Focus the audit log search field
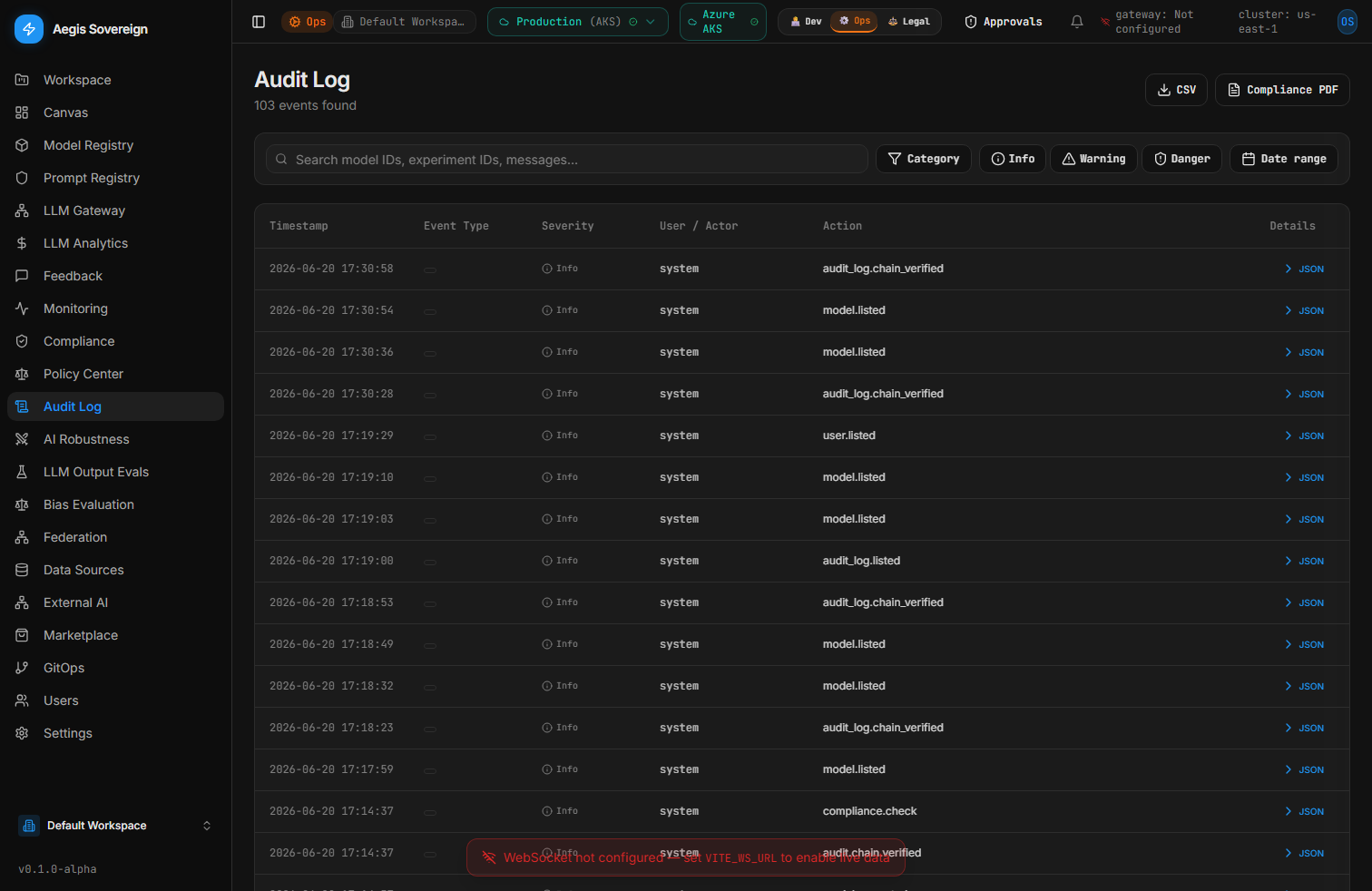Viewport: 1372px width, 891px height. (567, 159)
